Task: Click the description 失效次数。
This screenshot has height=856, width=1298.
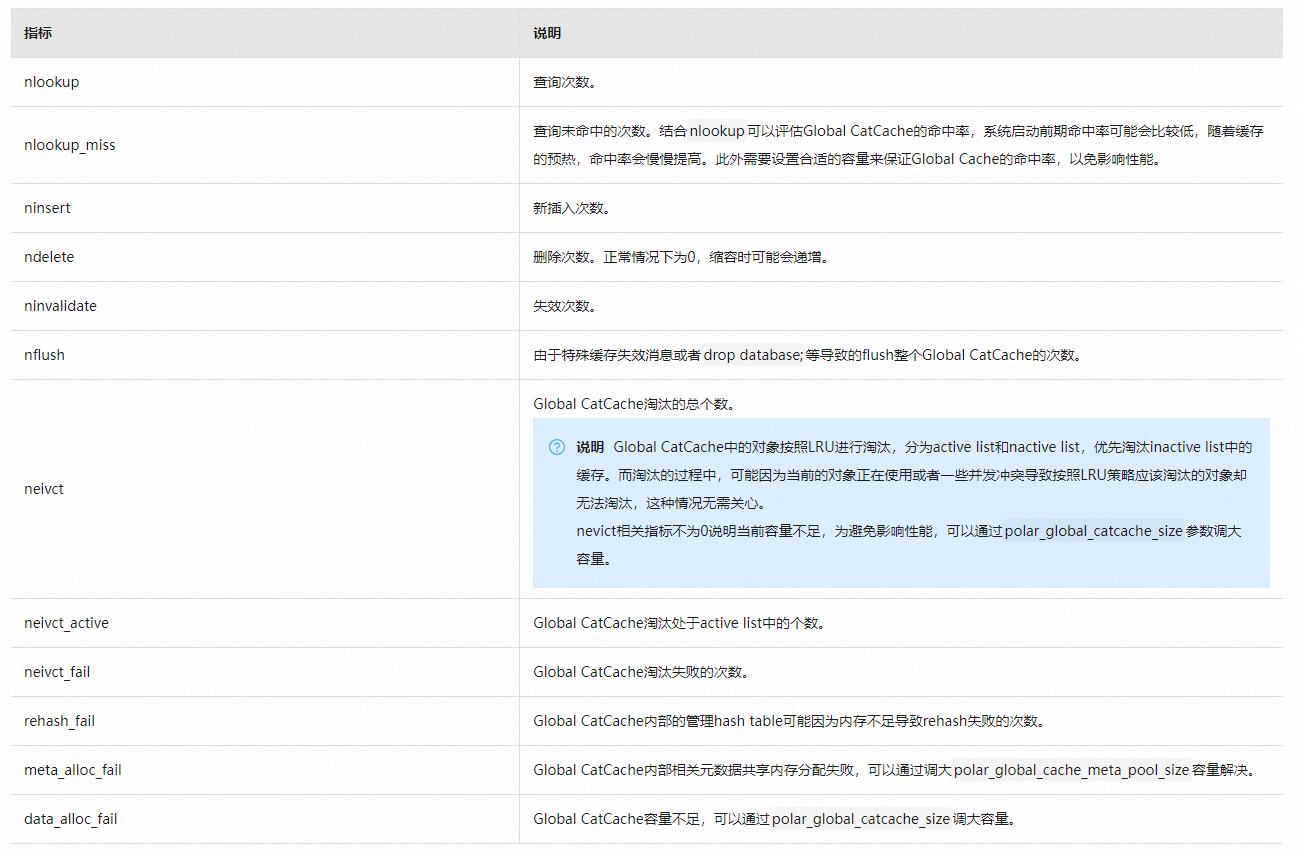Action: pos(565,306)
